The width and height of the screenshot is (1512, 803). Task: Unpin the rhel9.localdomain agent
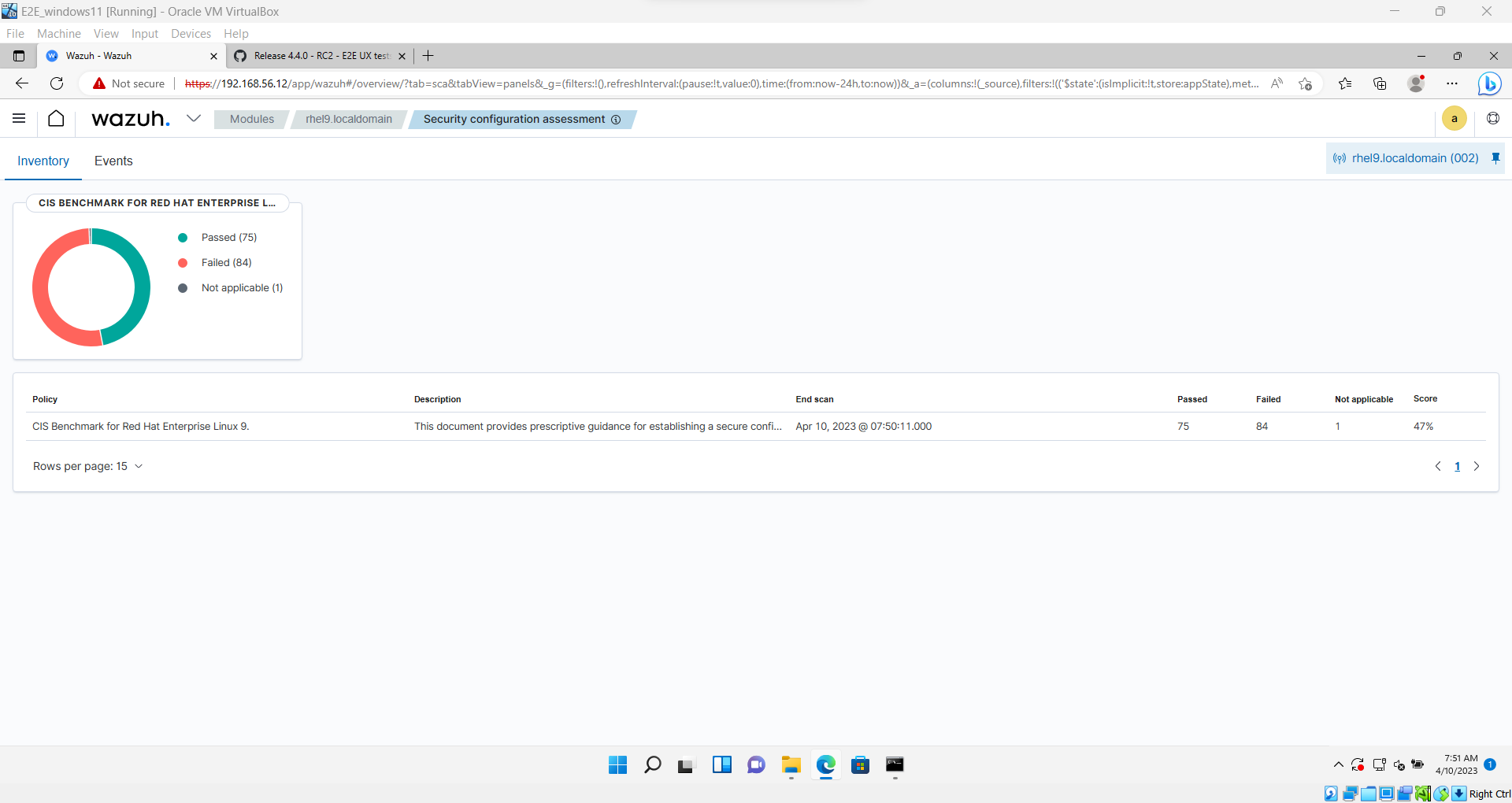pos(1495,158)
